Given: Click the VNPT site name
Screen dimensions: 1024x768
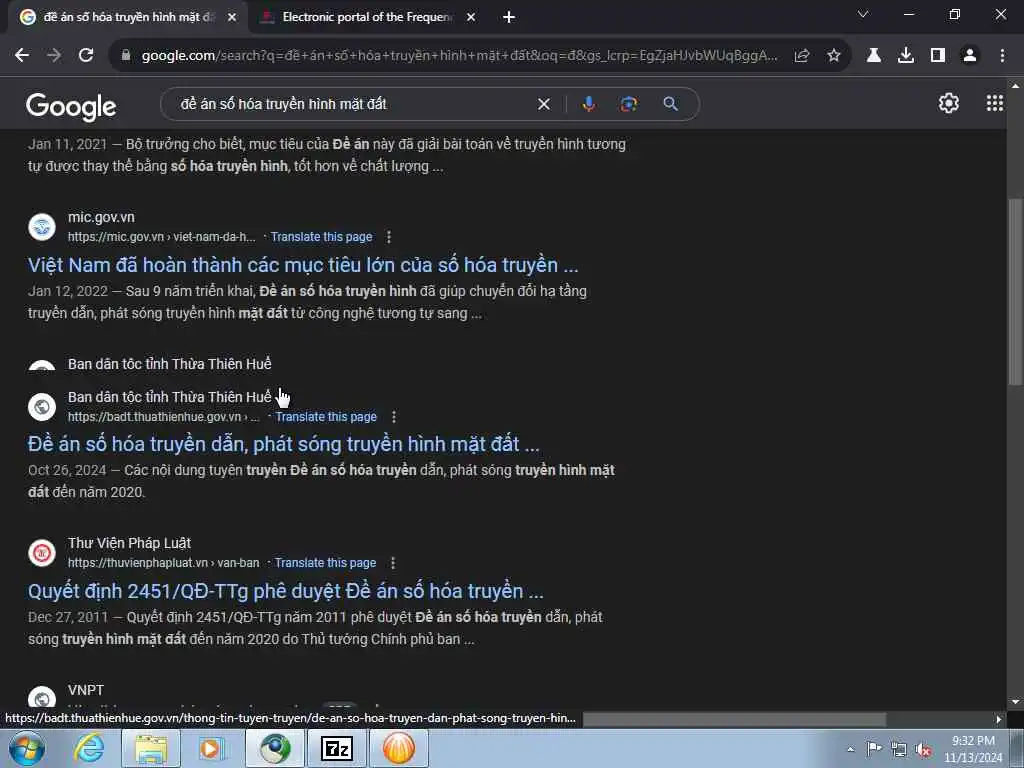Looking at the screenshot, I should pos(86,690).
